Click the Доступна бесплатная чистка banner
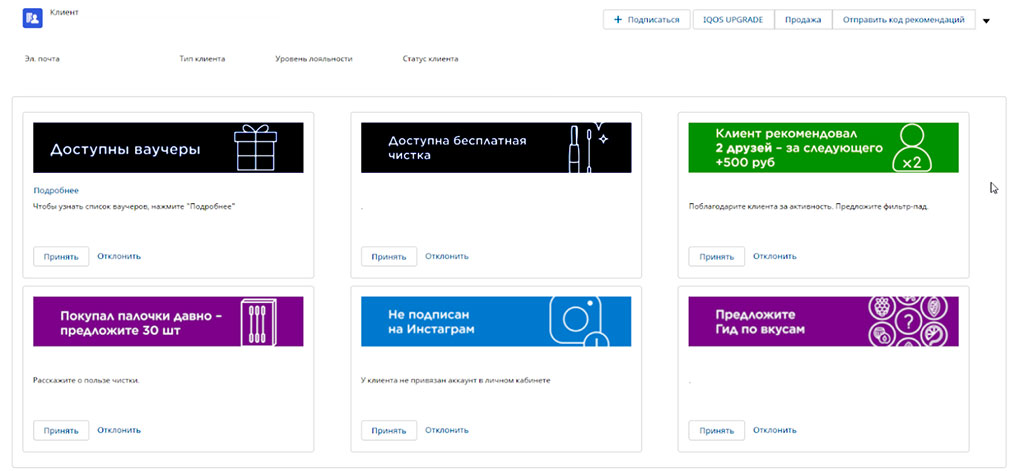 (495, 148)
